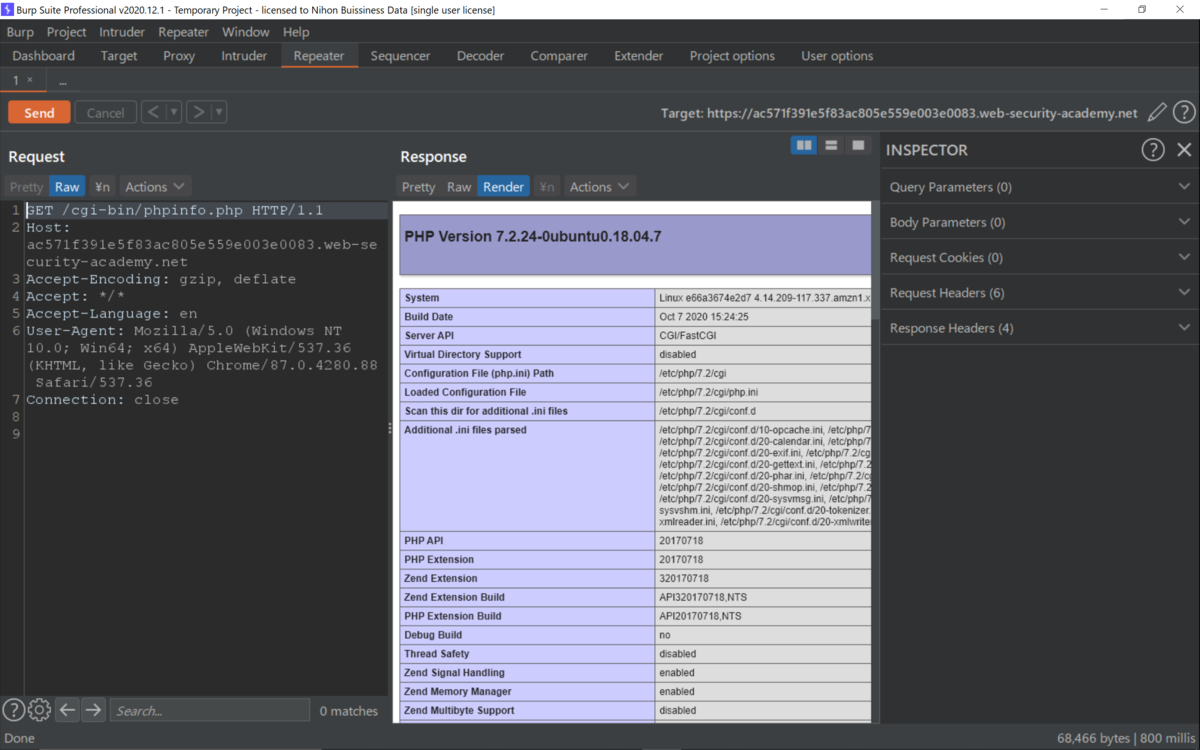This screenshot has width=1200, height=750.
Task: Open the Project menu
Action: click(66, 32)
